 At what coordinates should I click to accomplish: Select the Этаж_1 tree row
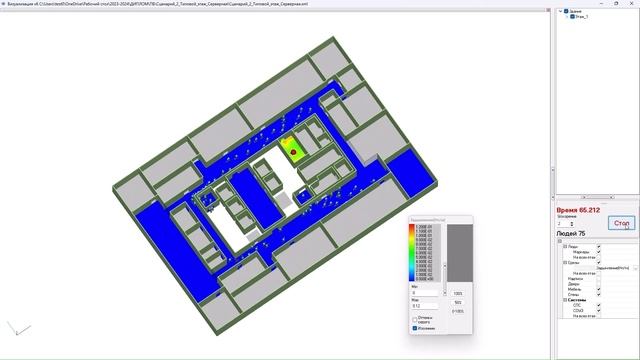coord(582,17)
